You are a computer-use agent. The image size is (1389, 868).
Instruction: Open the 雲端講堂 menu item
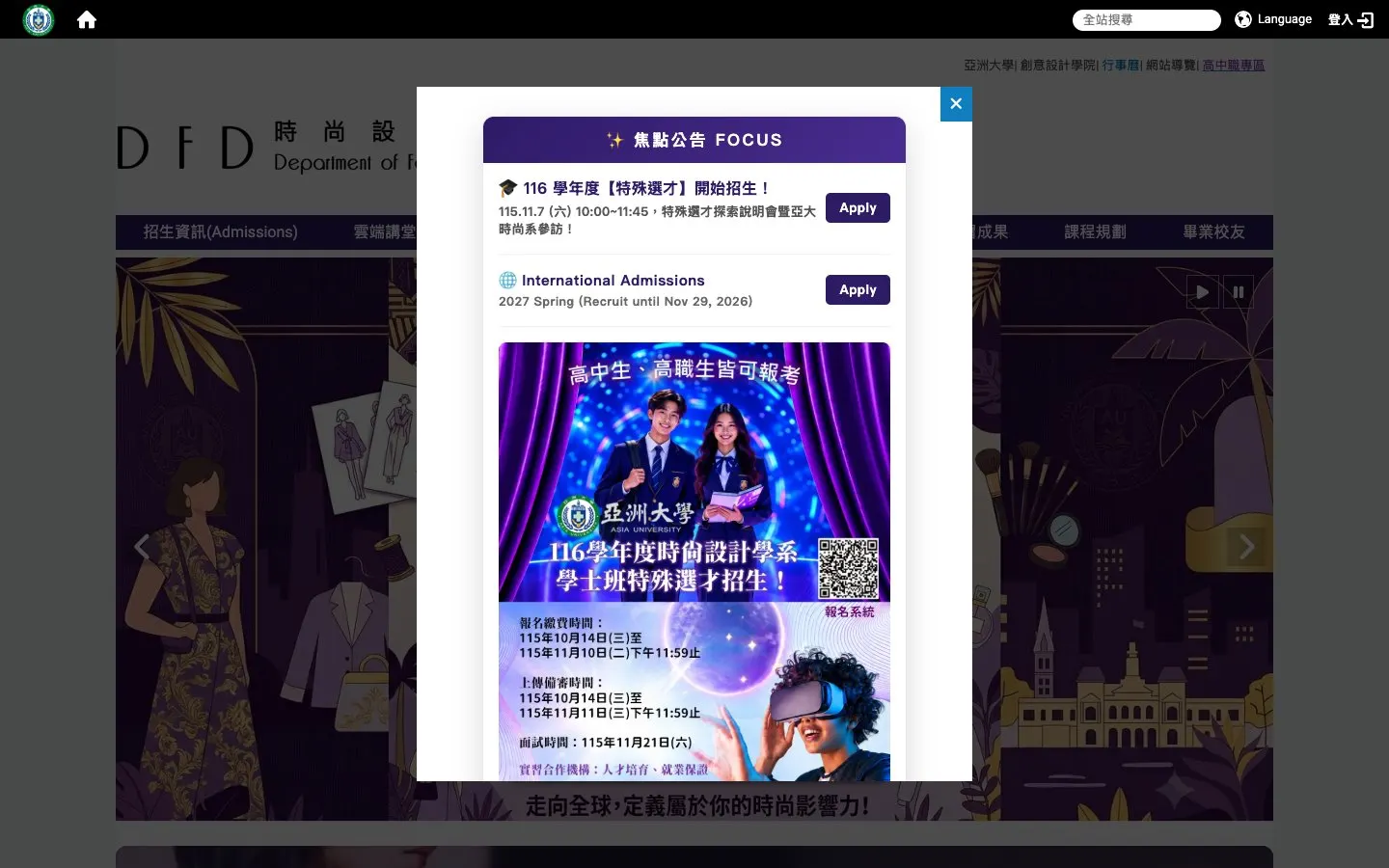[384, 231]
